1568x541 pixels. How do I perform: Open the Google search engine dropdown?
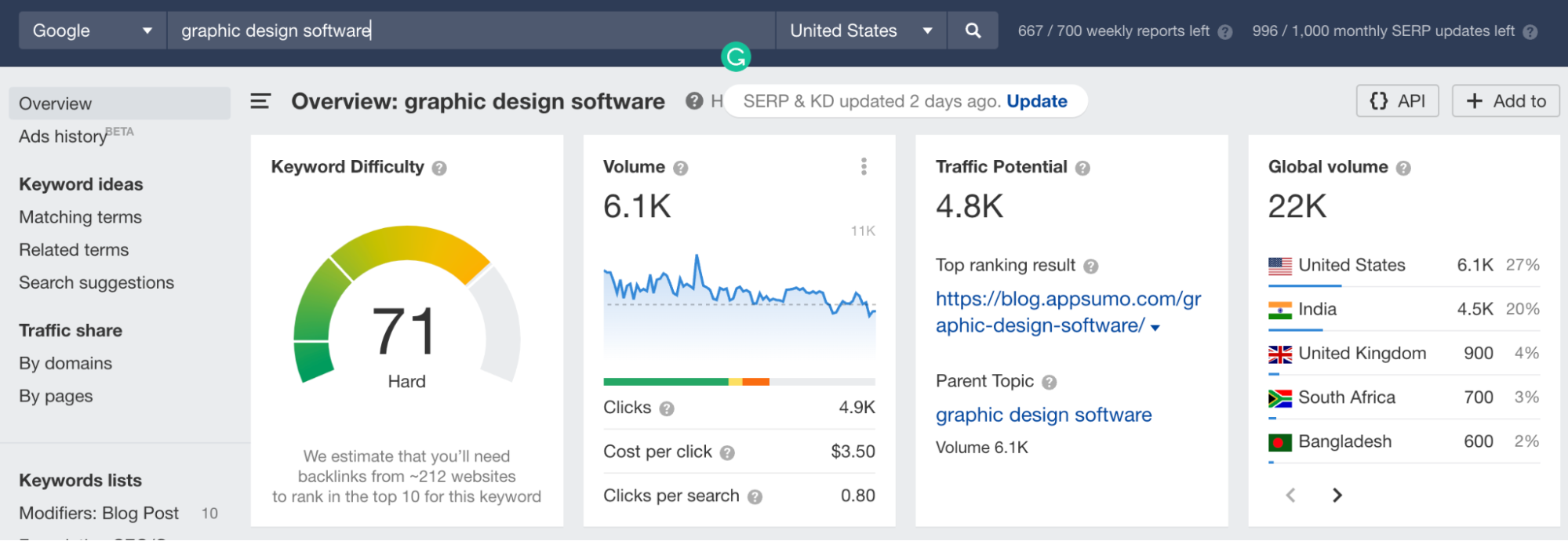(x=93, y=31)
